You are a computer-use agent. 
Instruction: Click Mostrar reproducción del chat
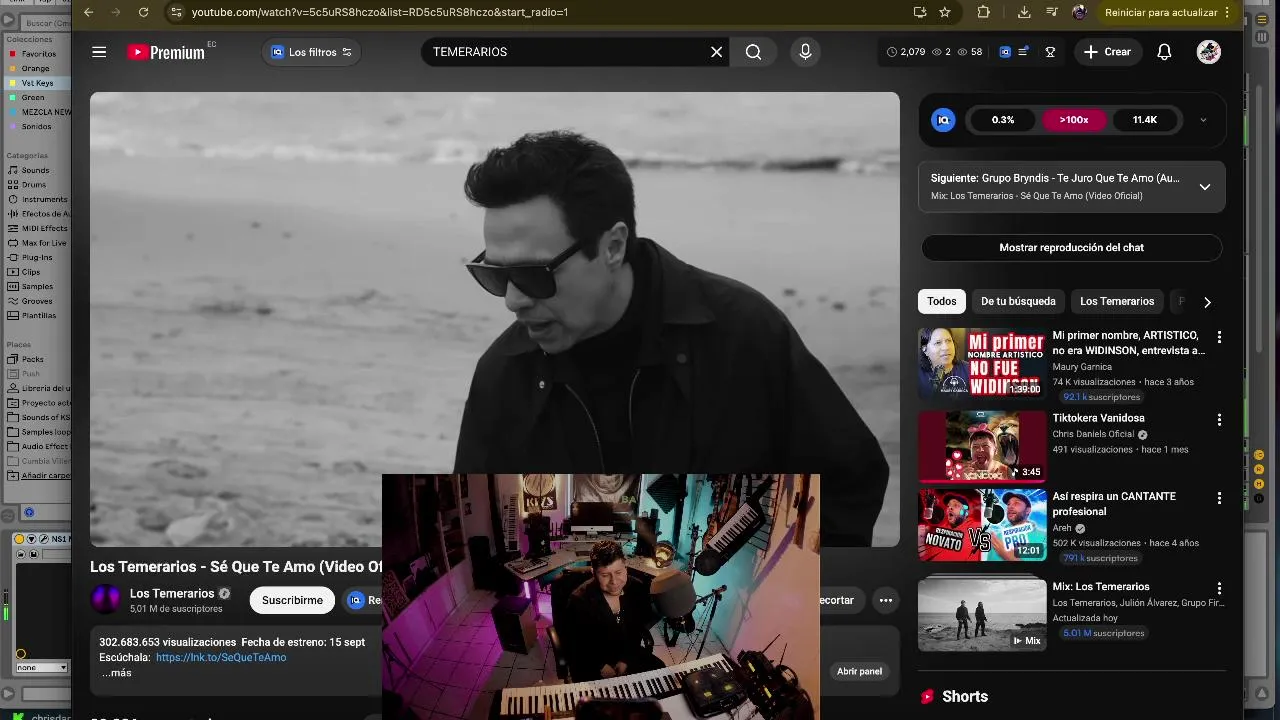[1071, 248]
